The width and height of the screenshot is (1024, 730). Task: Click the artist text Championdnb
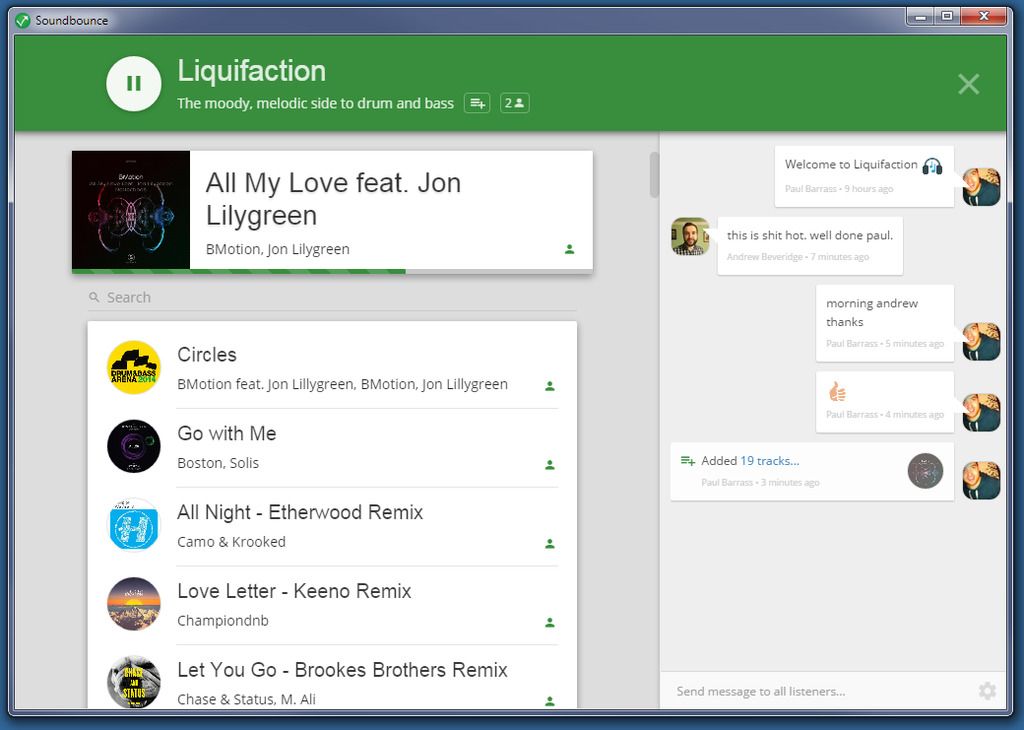(223, 621)
